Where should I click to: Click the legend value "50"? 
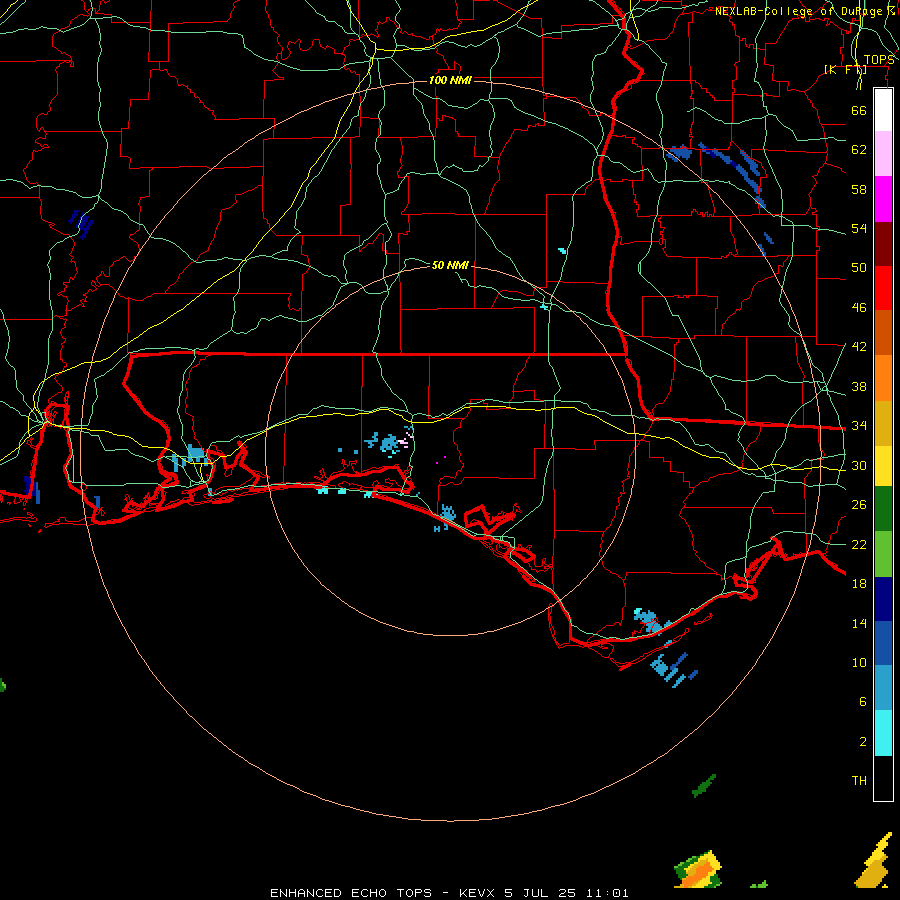tap(859, 268)
